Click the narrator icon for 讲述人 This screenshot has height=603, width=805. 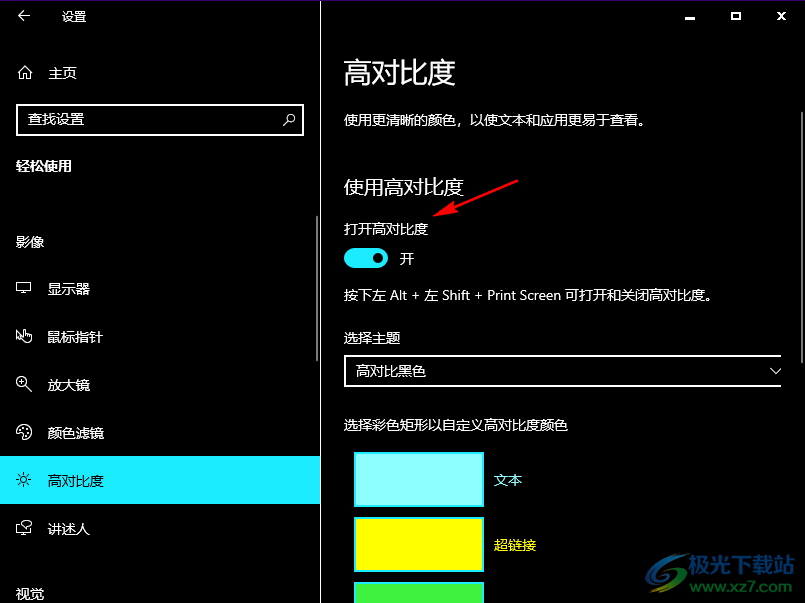24,528
